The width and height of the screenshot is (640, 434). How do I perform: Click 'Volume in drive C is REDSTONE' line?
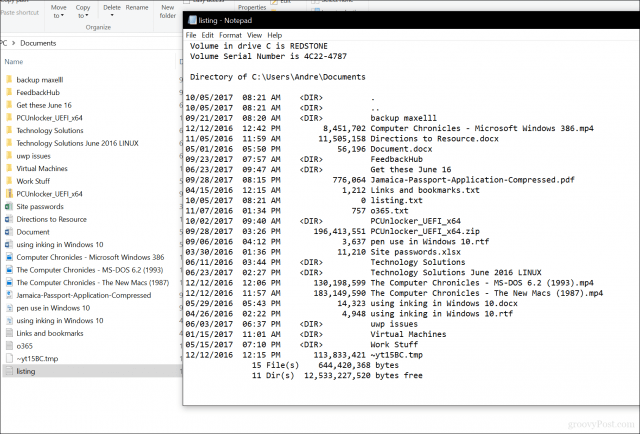coord(259,46)
